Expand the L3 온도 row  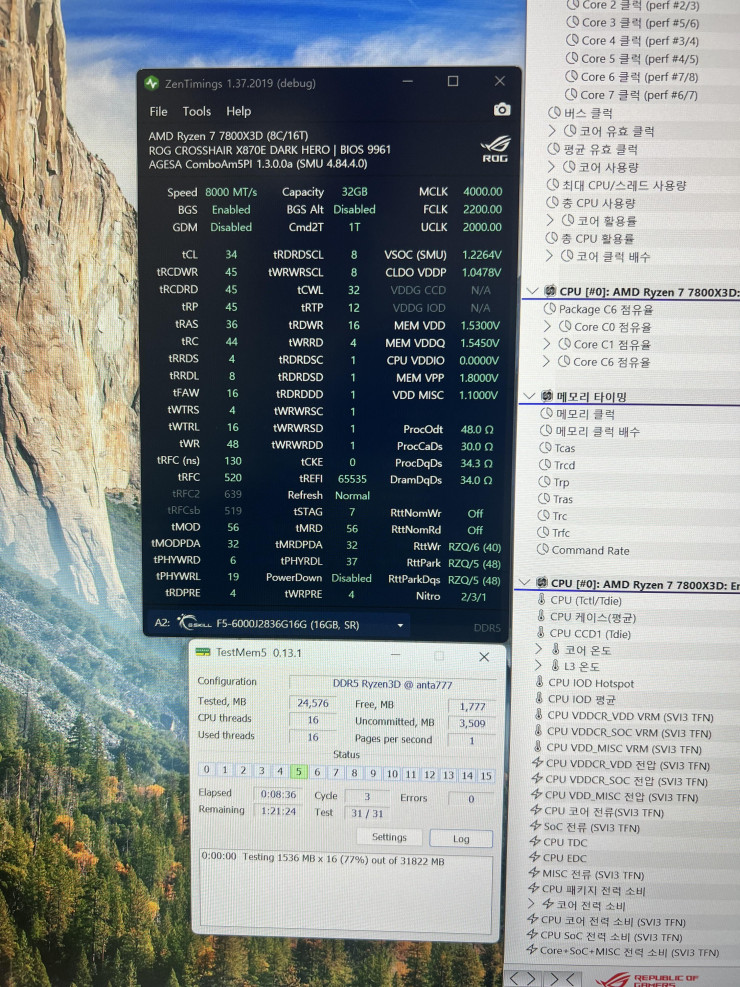[x=538, y=665]
